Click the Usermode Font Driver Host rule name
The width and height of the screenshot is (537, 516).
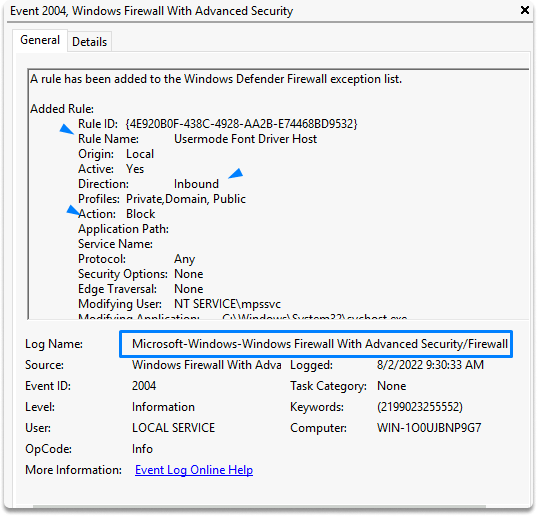246,139
